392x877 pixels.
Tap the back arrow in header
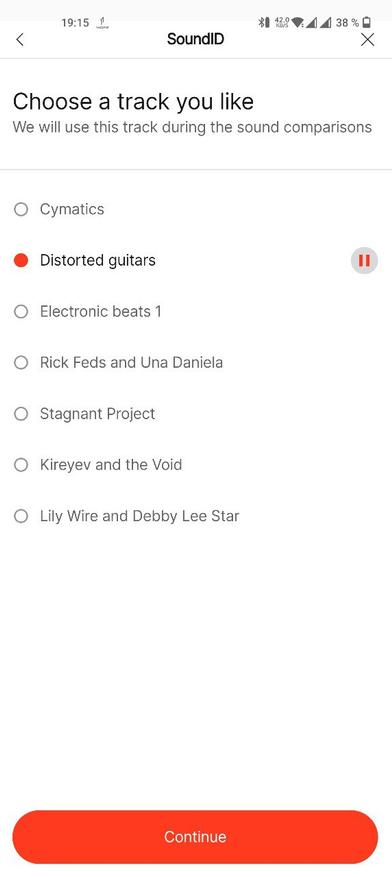point(20,39)
